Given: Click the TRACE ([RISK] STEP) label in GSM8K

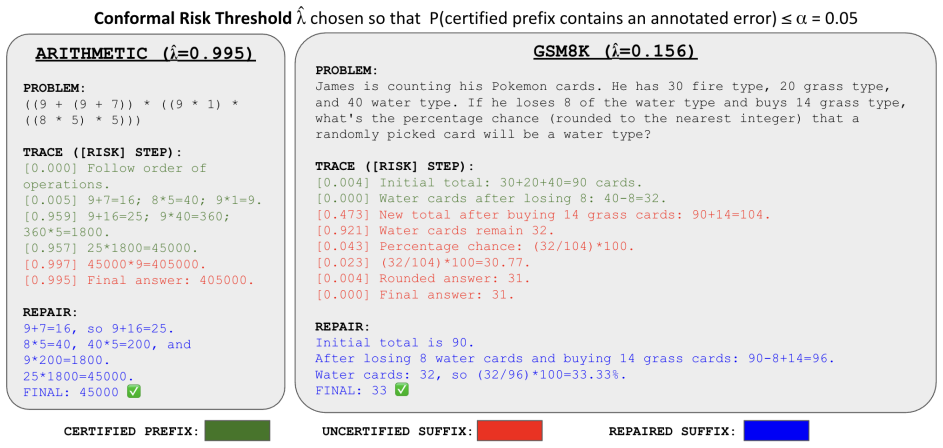Looking at the screenshot, I should coord(395,166).
